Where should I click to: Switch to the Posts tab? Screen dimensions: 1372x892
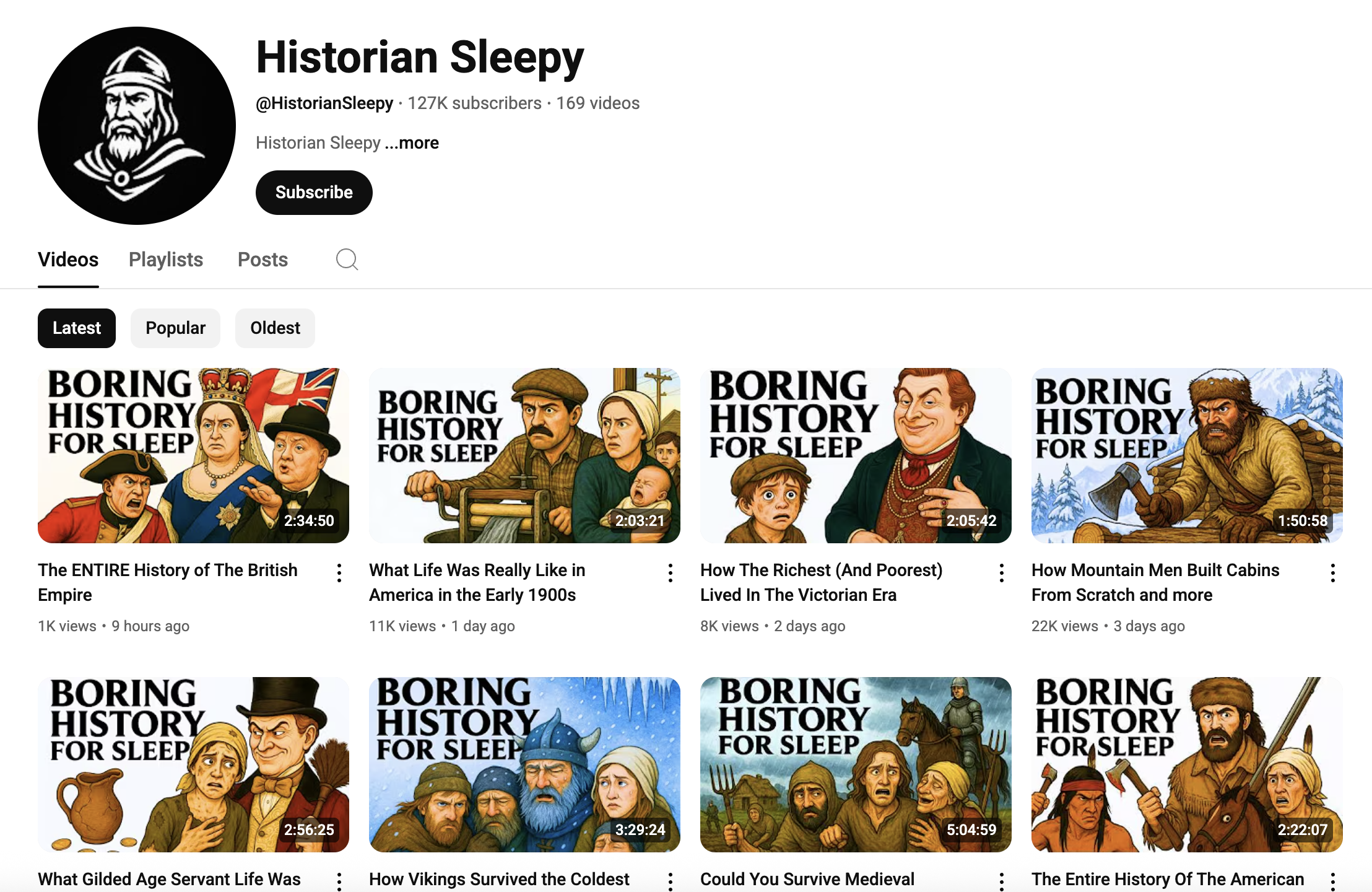263,260
